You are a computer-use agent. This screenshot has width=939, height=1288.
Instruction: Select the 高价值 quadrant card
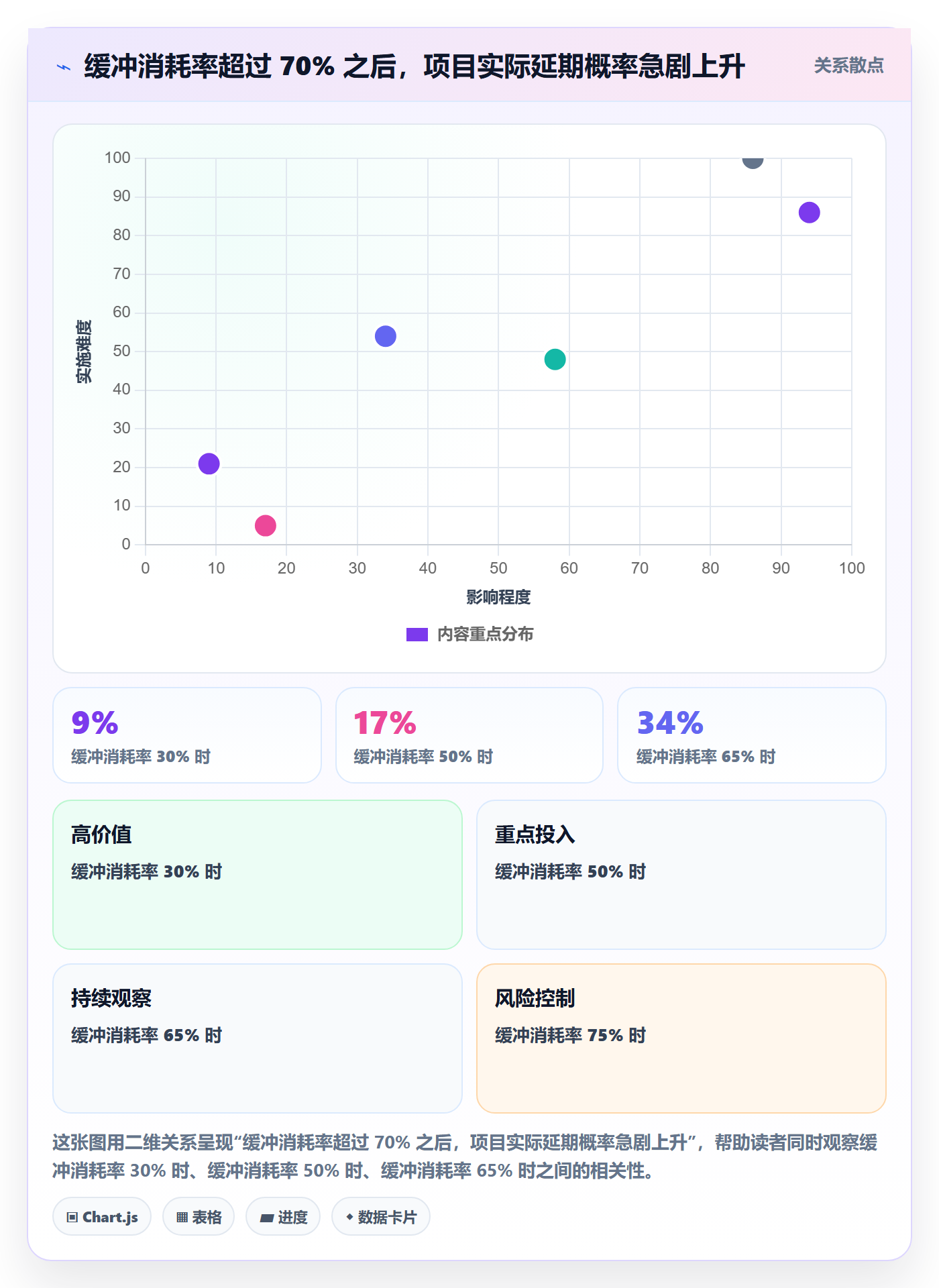click(x=258, y=875)
